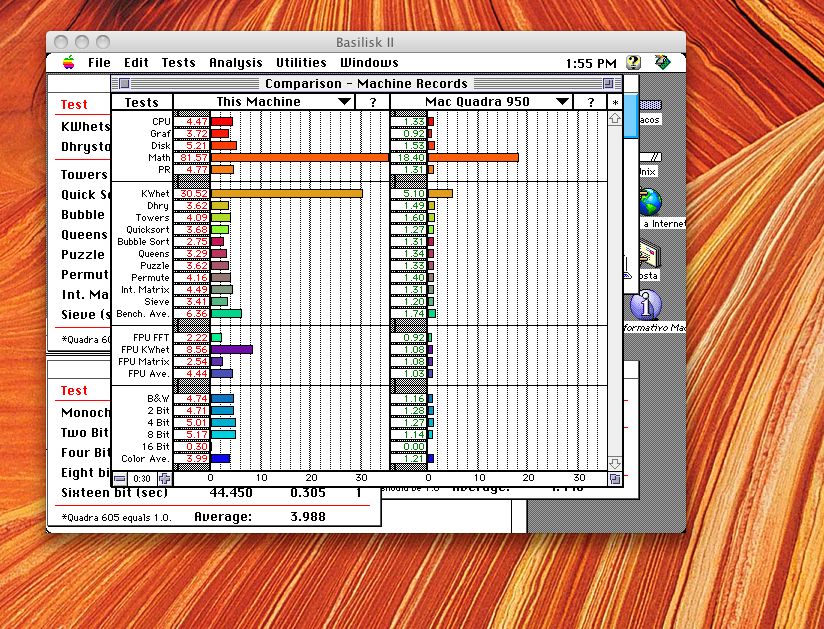
Task: Open the Help question-mark menu icon
Action: pyautogui.click(x=633, y=63)
